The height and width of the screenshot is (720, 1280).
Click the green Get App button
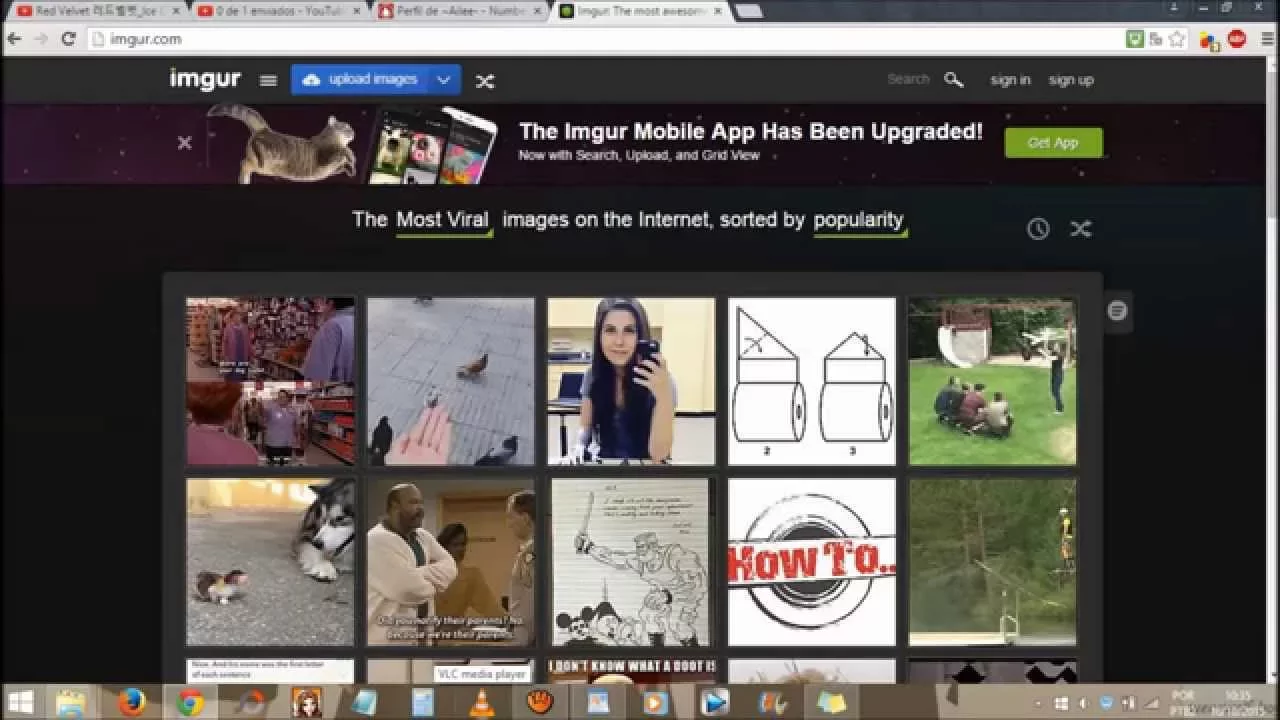tap(1053, 143)
